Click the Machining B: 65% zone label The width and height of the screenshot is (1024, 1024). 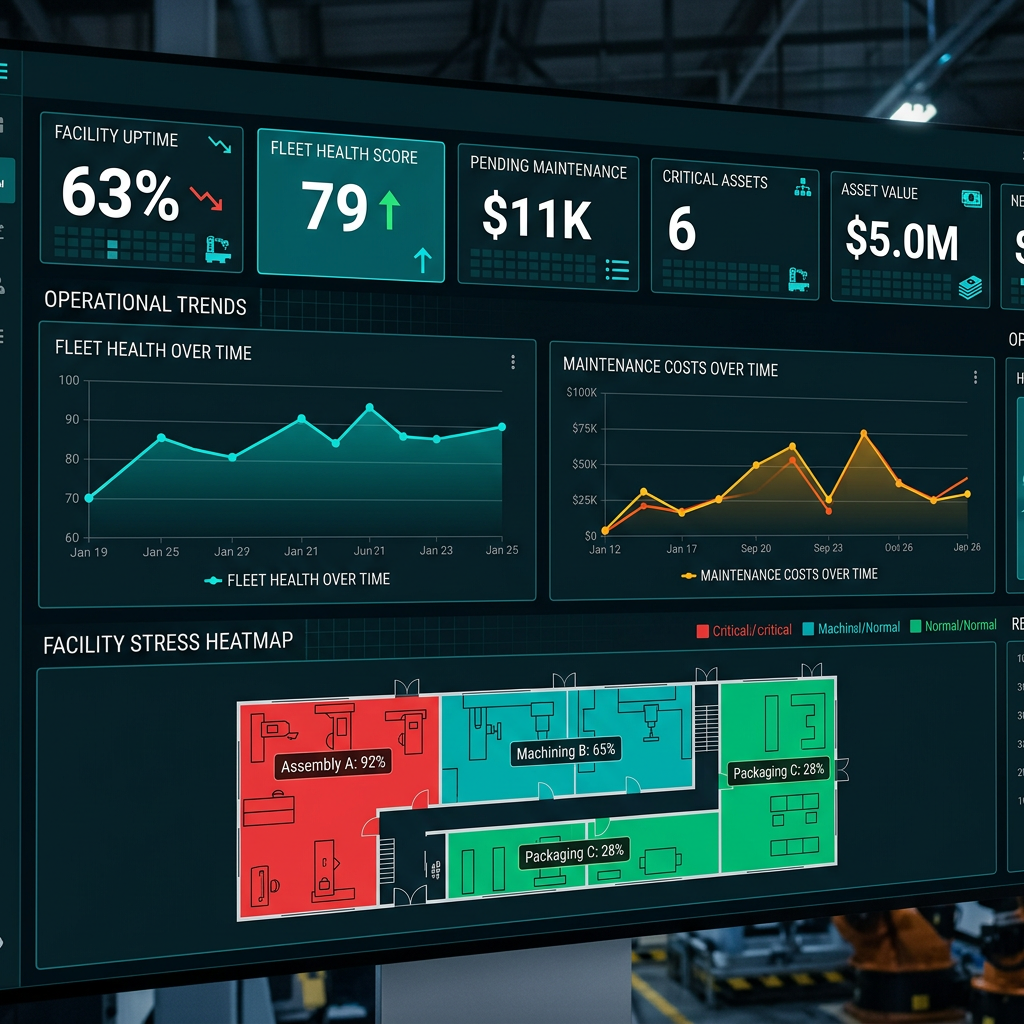pos(565,751)
